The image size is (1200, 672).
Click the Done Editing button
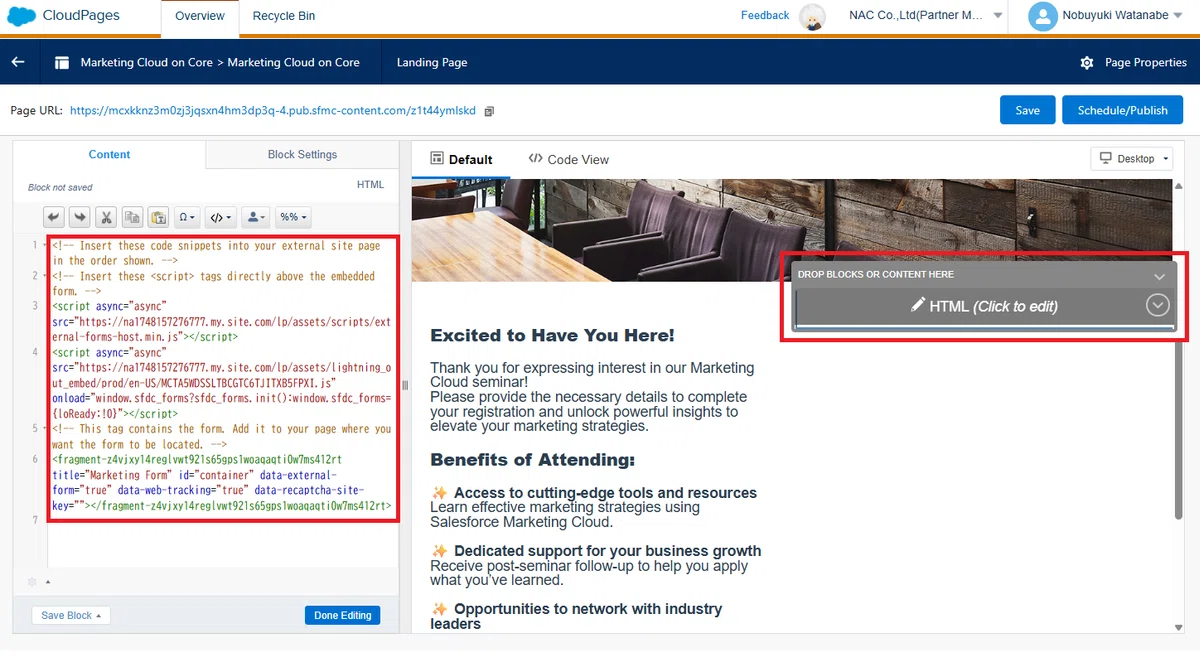[342, 615]
